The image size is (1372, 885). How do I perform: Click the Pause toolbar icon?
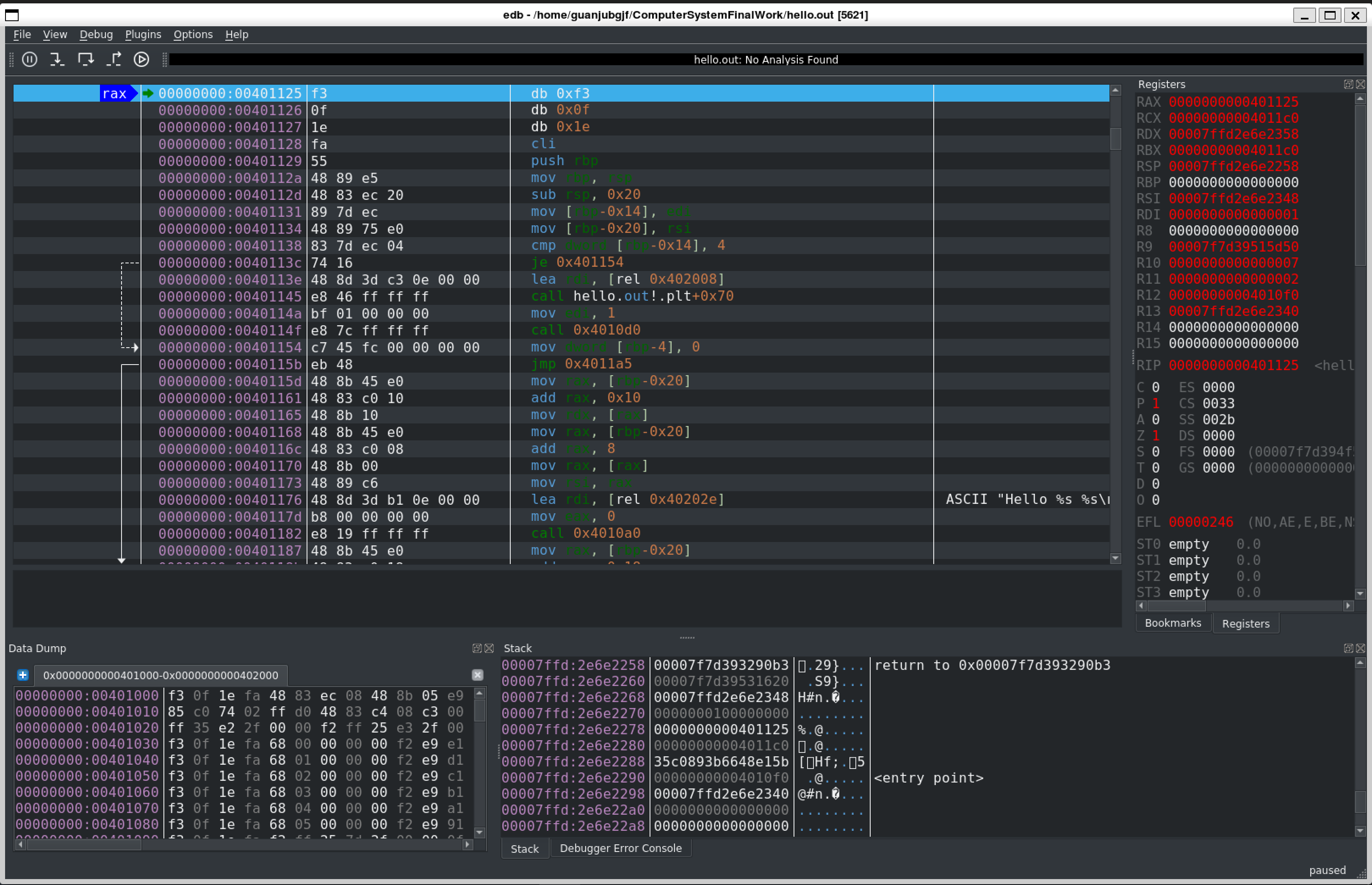tap(29, 59)
